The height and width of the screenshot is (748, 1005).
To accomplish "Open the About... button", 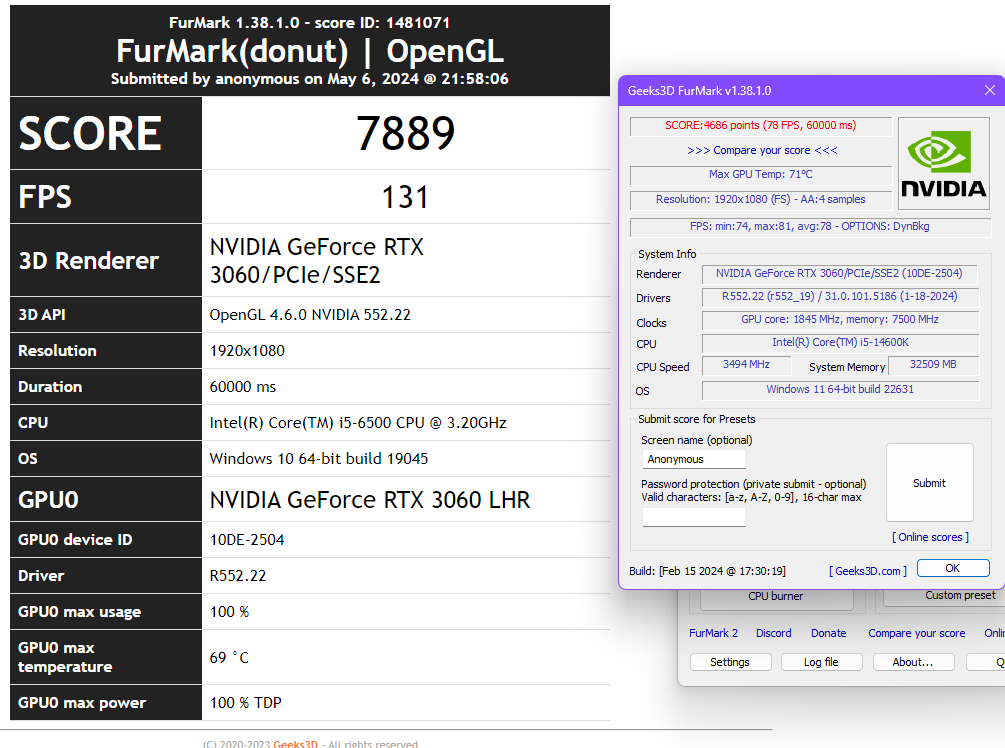I will pos(913,662).
